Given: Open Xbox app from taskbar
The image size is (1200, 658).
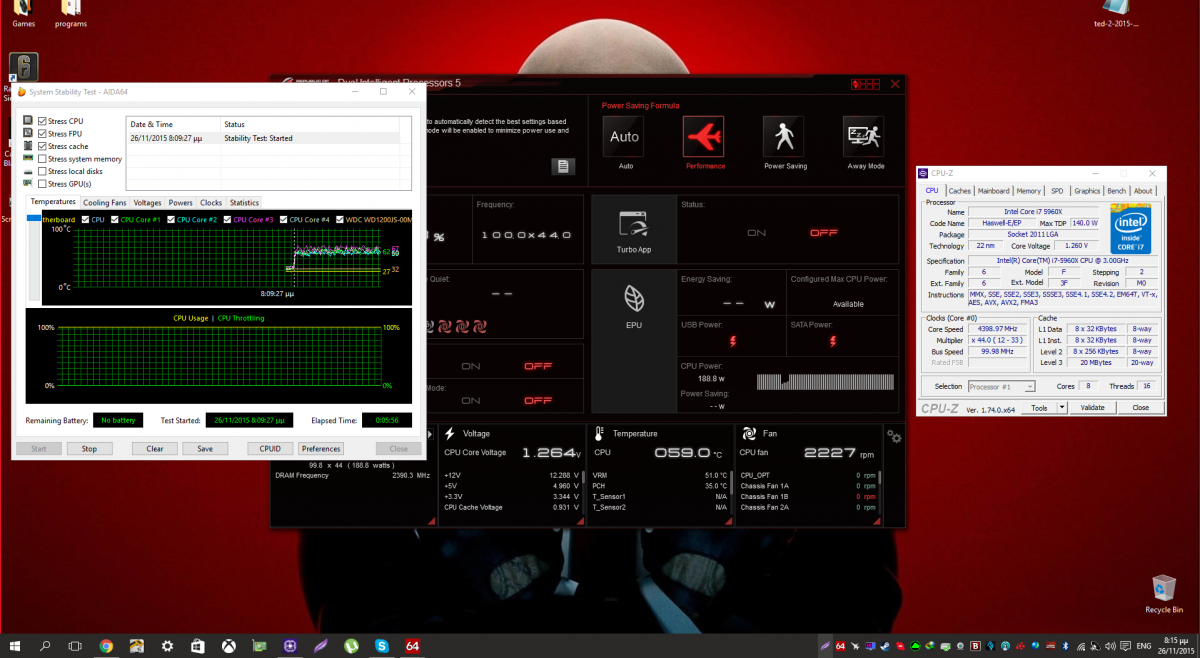Looking at the screenshot, I should point(229,646).
